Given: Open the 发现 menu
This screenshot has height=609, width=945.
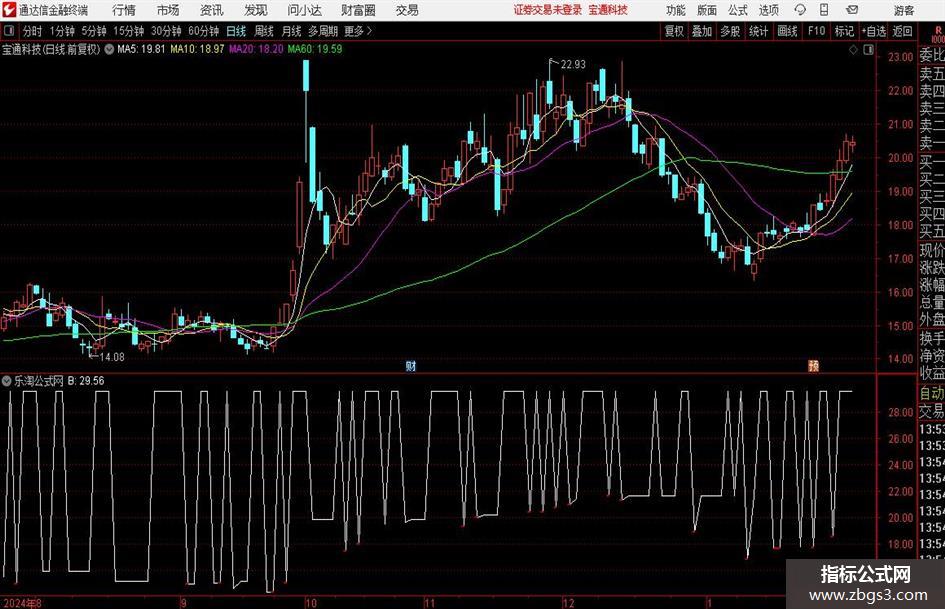Looking at the screenshot, I should point(256,10).
